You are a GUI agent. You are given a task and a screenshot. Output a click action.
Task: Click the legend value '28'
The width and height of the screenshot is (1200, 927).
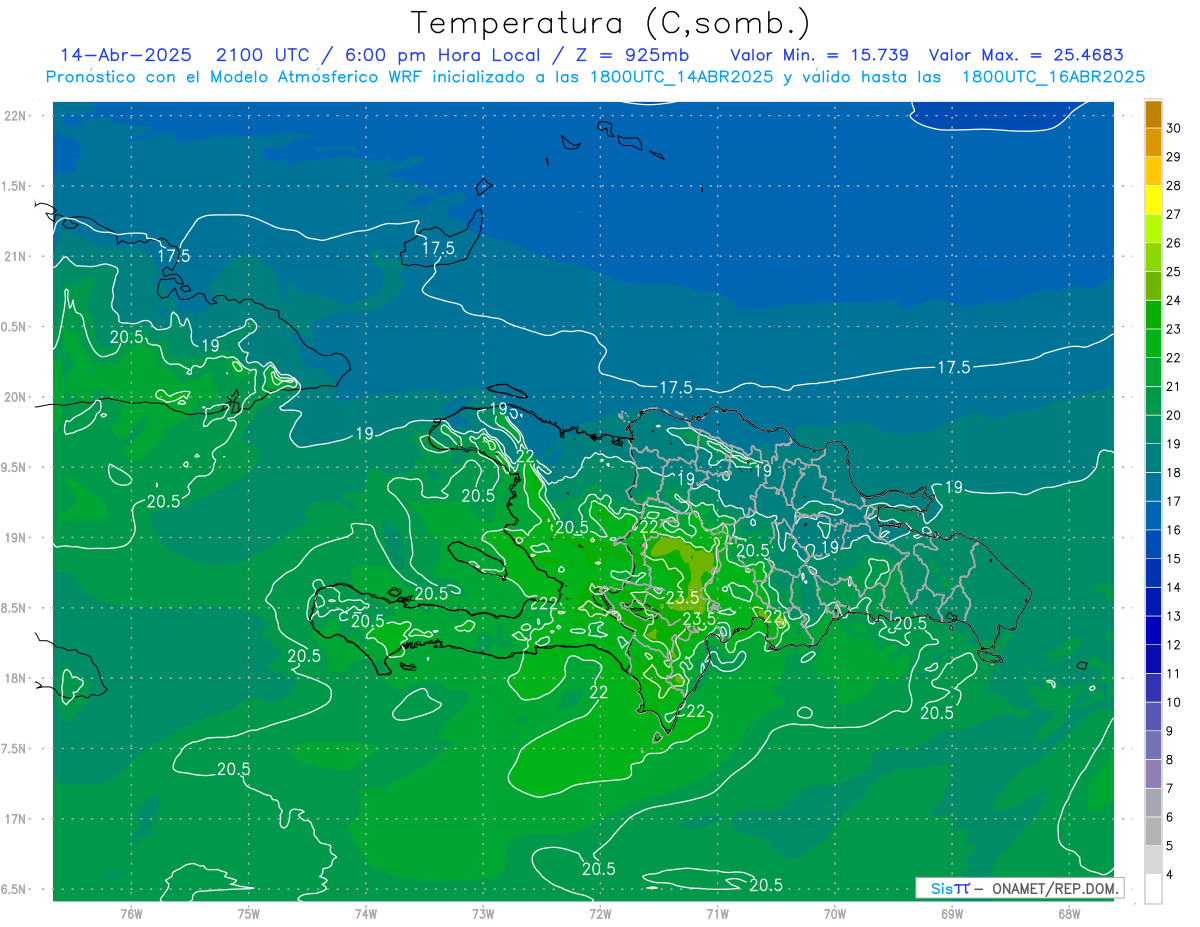[1174, 185]
